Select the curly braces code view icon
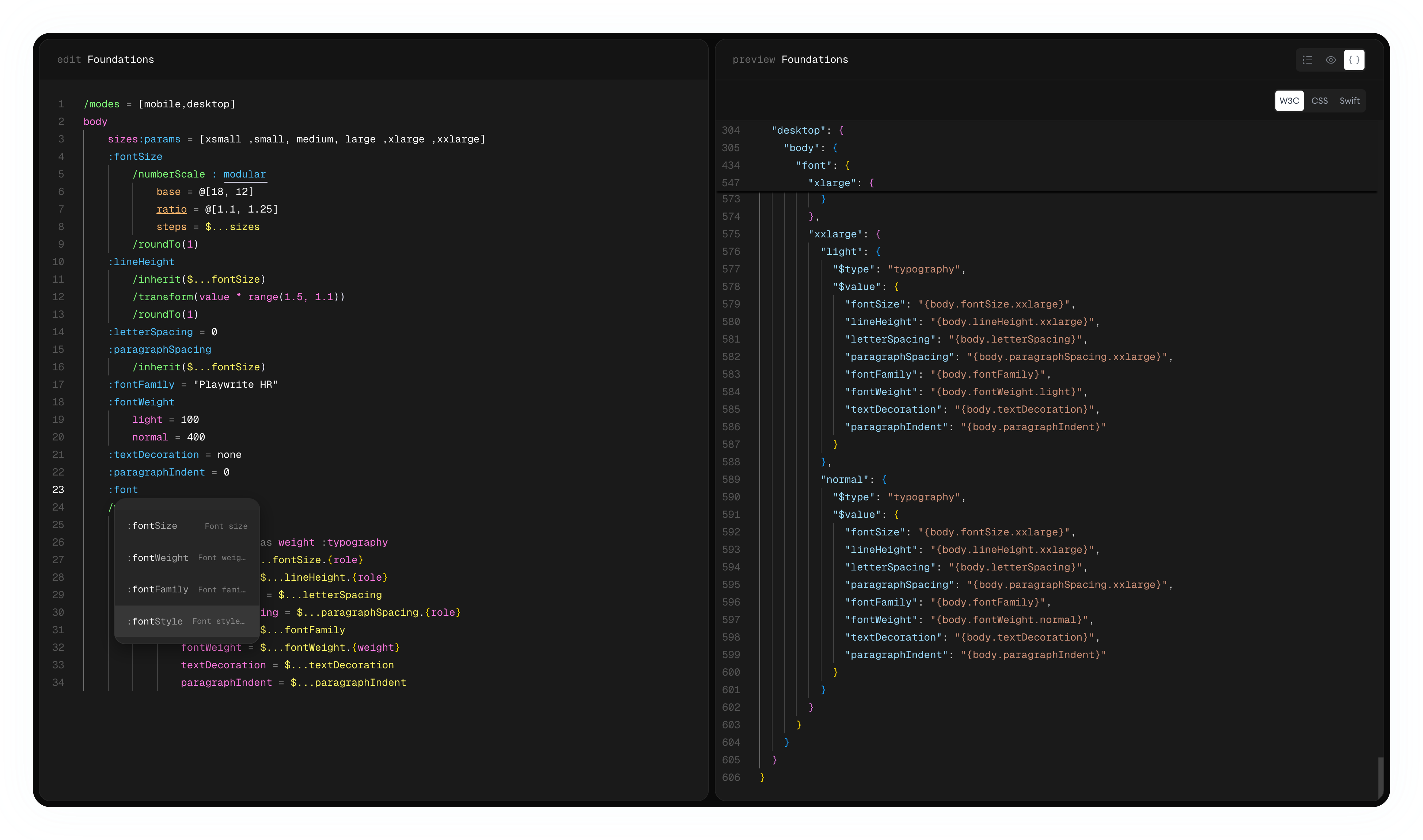This screenshot has height=840, width=1423. click(x=1355, y=60)
